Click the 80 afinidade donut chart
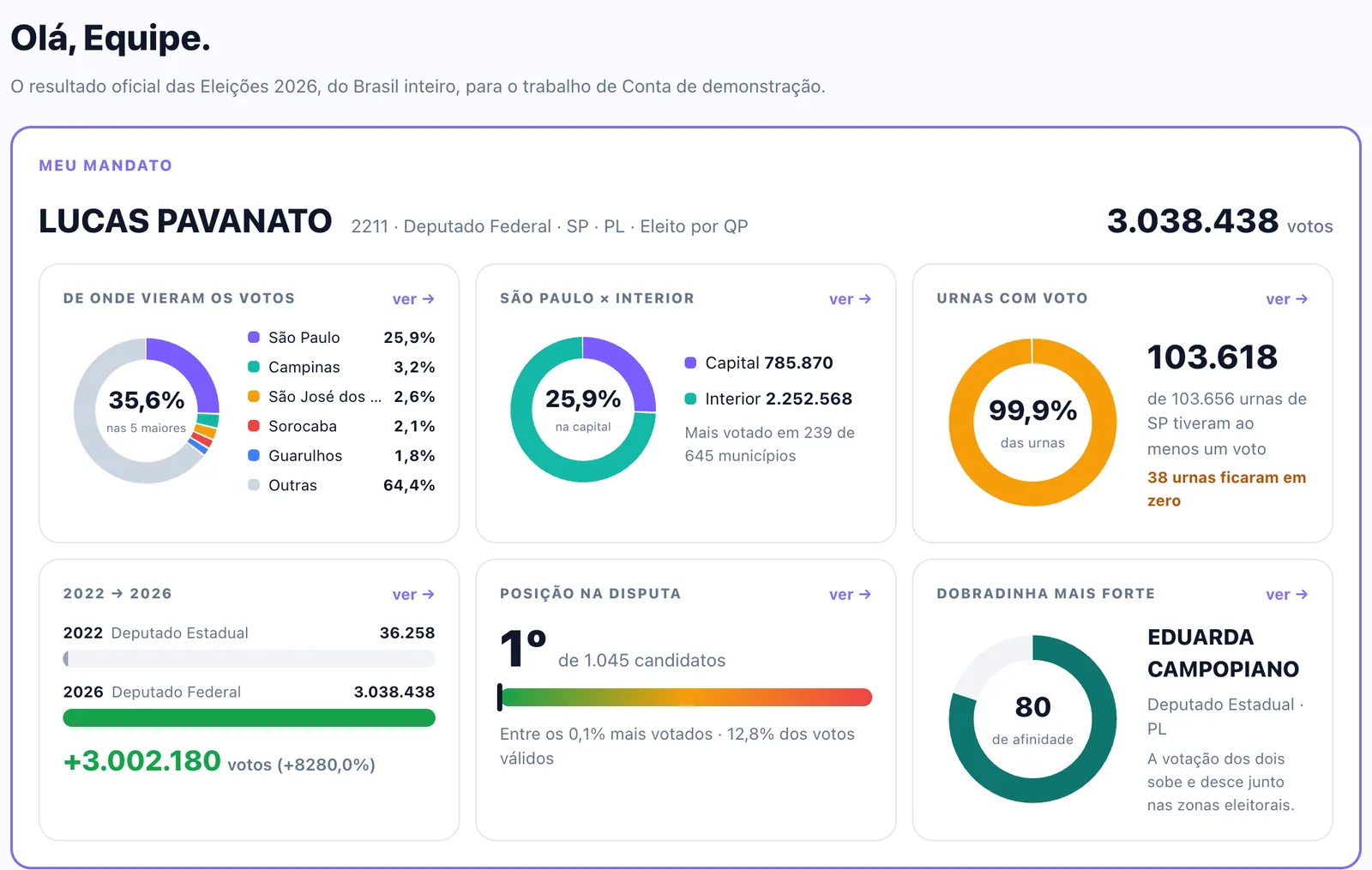The image size is (1372, 870). pyautogui.click(x=1032, y=719)
